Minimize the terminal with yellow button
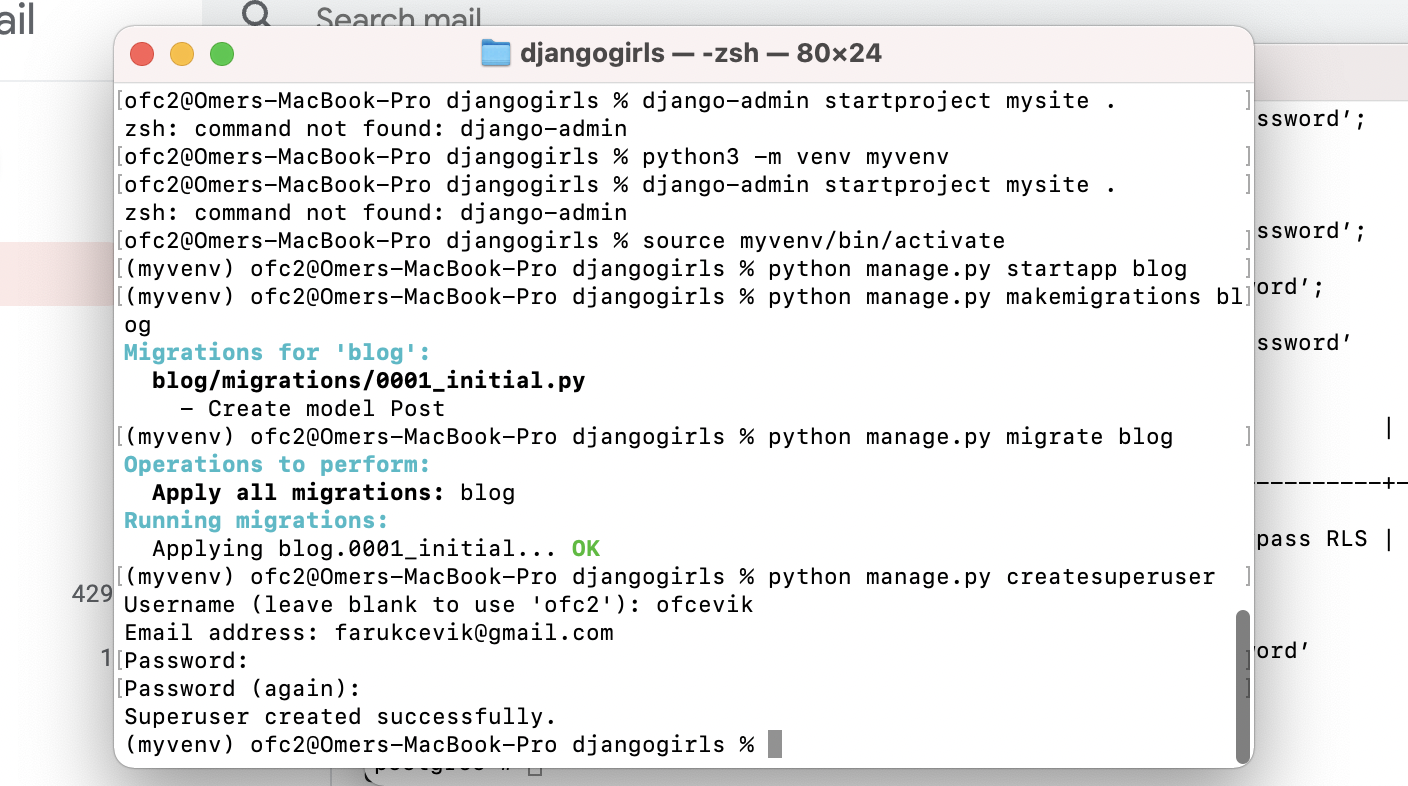 [182, 54]
